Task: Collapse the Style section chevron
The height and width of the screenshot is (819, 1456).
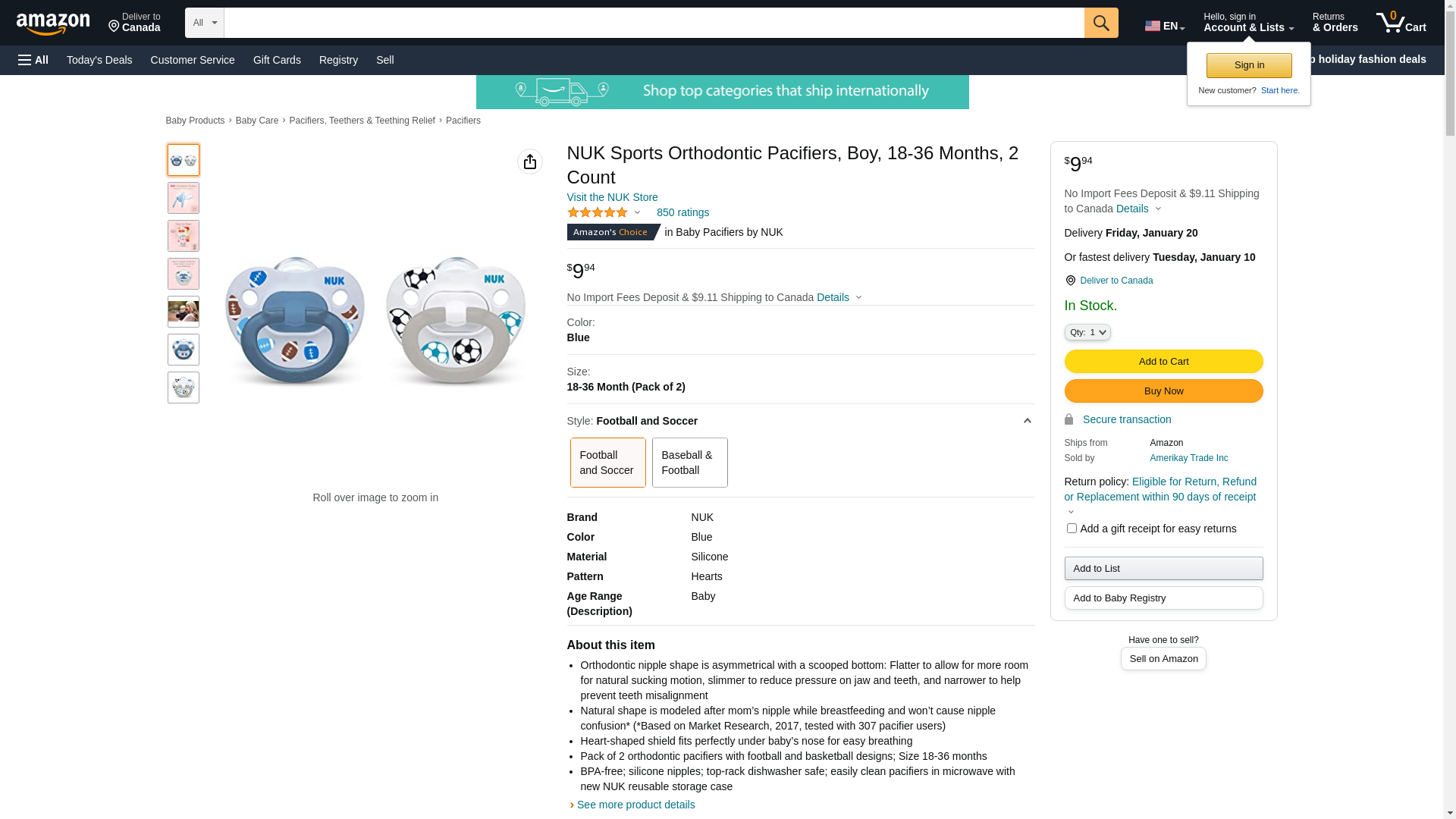Action: pyautogui.click(x=1027, y=421)
